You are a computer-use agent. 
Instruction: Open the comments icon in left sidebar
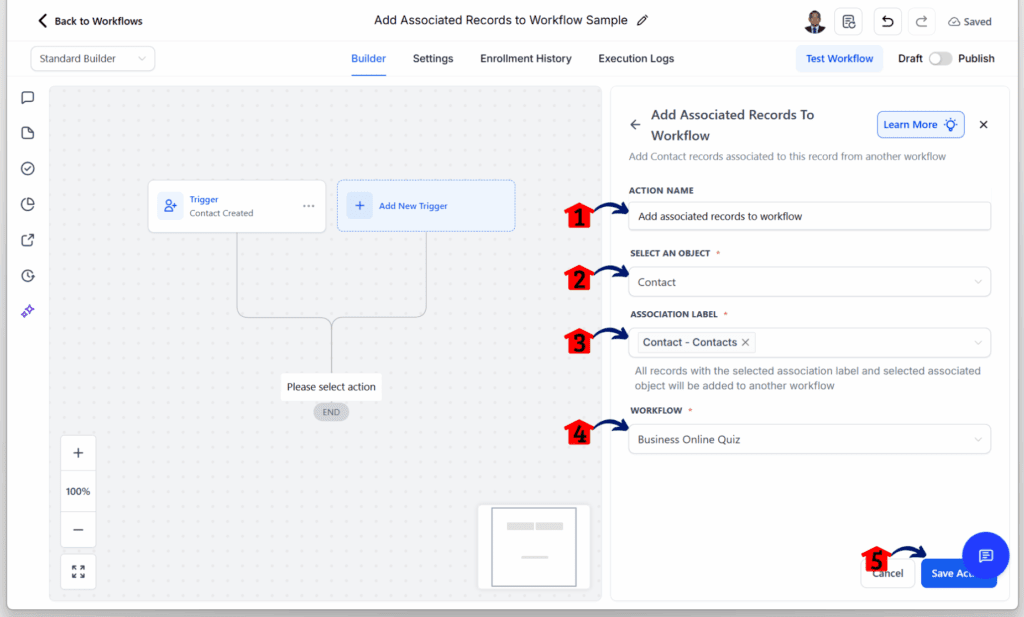click(x=28, y=98)
